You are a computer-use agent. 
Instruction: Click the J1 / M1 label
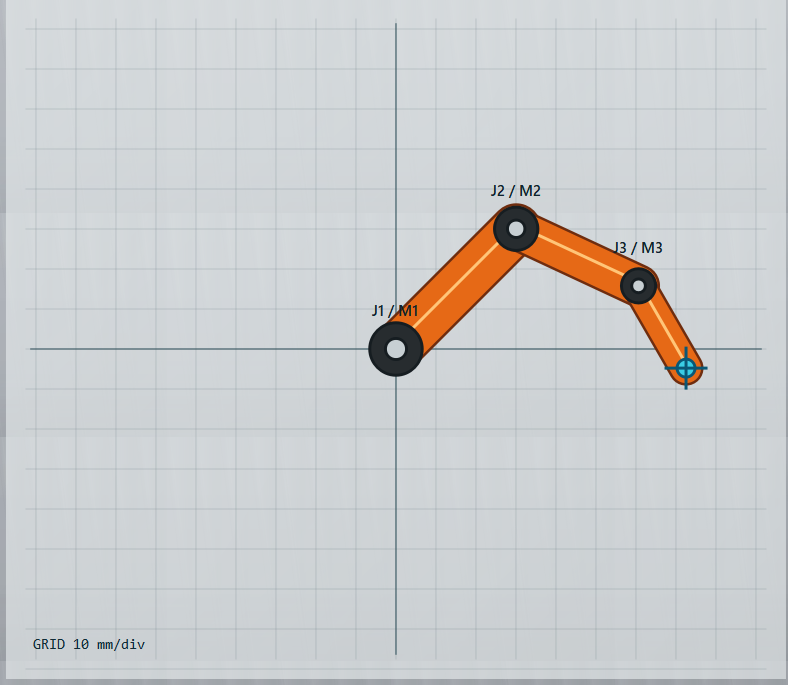pyautogui.click(x=395, y=311)
